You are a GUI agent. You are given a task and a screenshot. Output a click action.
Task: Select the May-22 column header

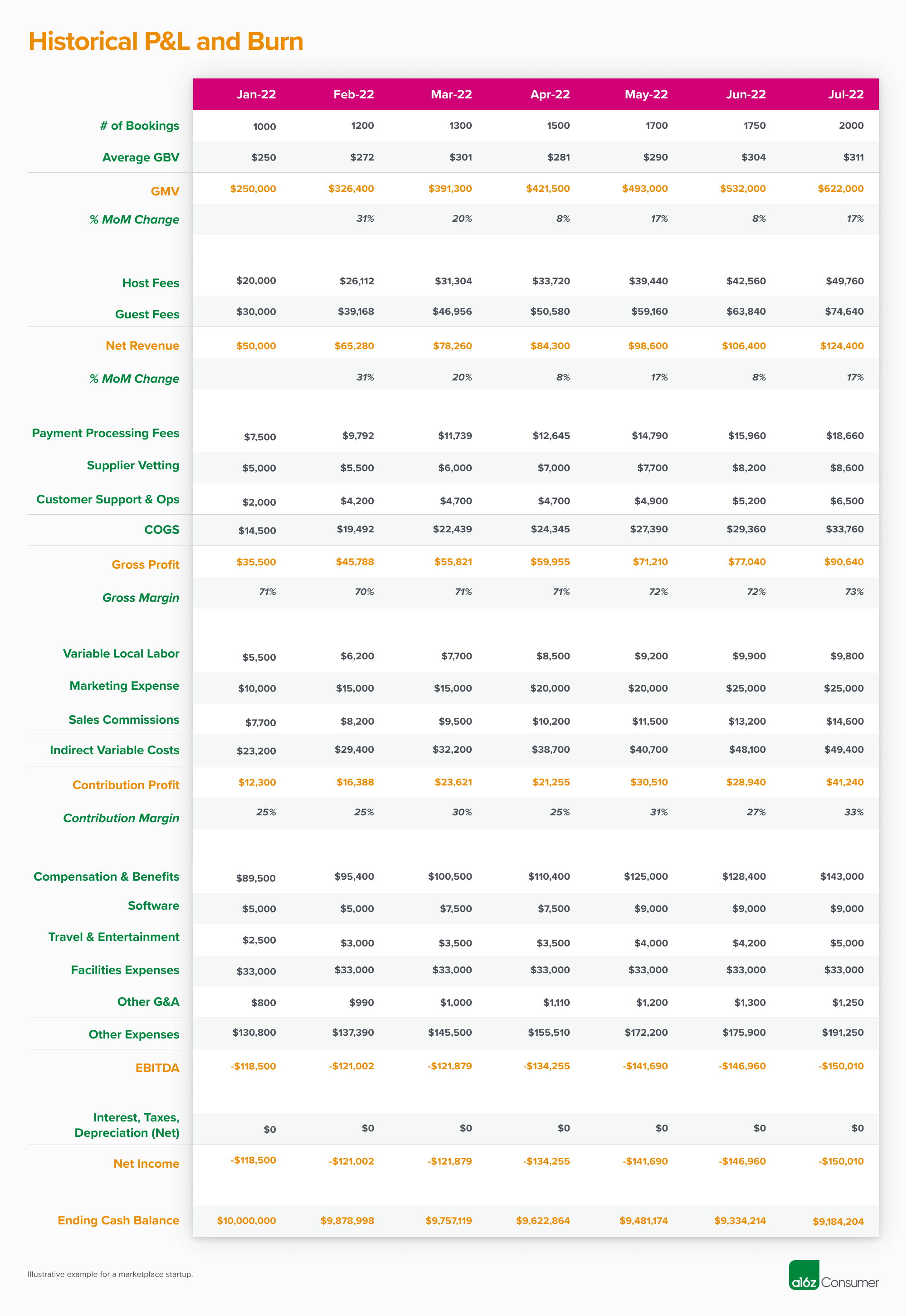[x=646, y=94]
